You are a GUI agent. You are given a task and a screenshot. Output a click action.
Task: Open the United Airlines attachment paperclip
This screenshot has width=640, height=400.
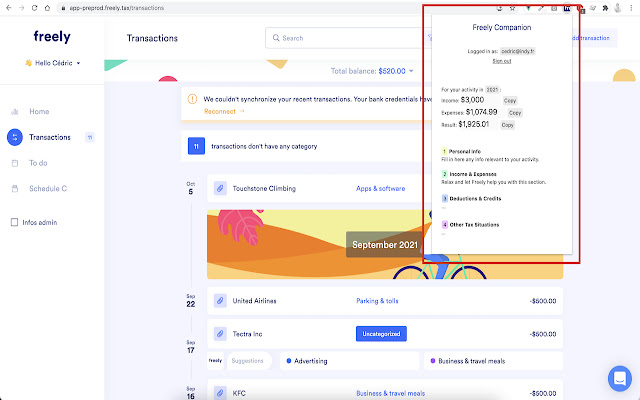[x=220, y=301]
